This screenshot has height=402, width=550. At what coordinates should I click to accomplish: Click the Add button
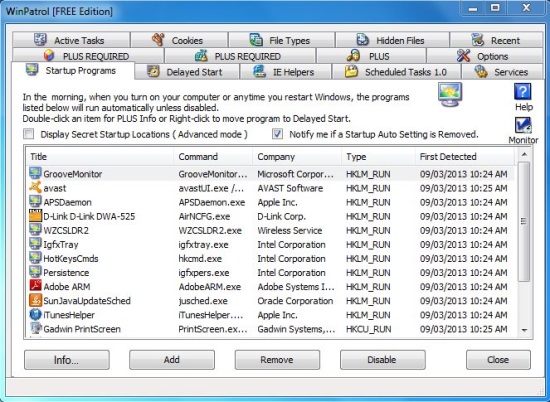coord(172,360)
